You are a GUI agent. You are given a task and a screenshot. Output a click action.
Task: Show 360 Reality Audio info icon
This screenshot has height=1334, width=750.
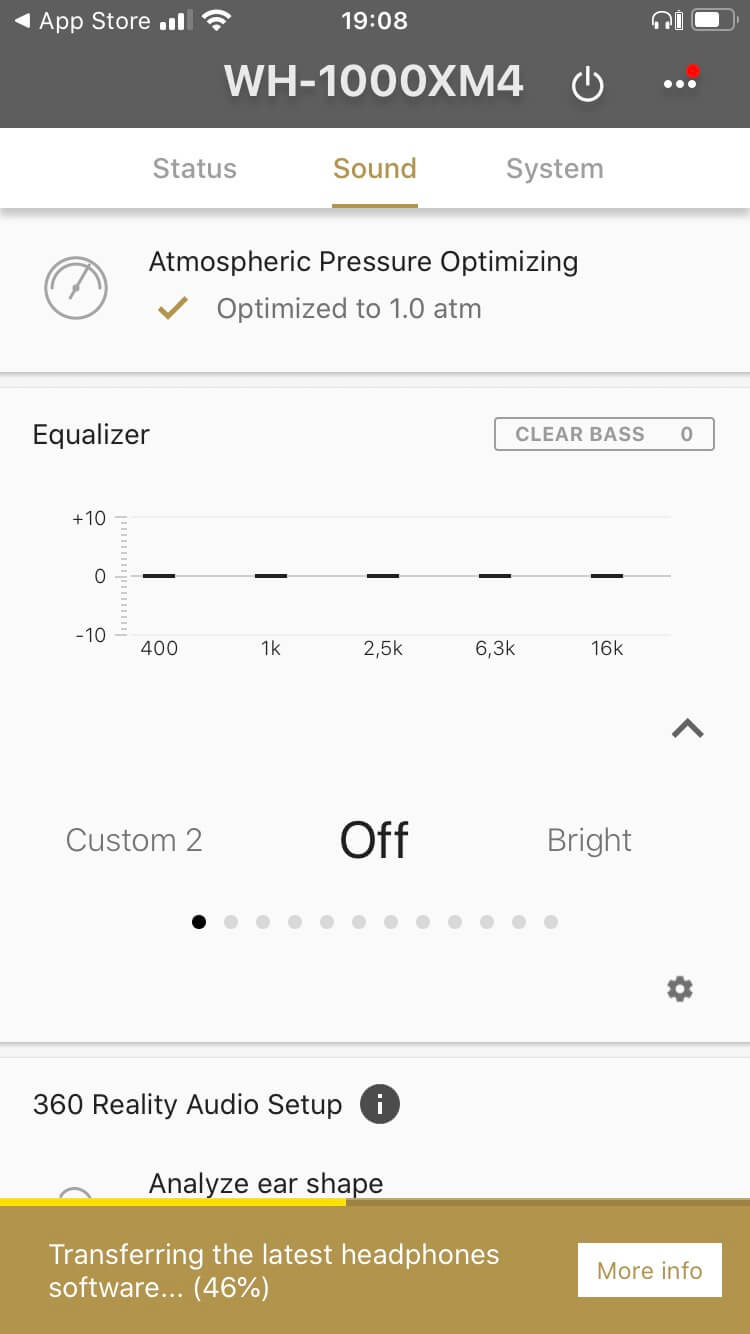pos(380,1105)
